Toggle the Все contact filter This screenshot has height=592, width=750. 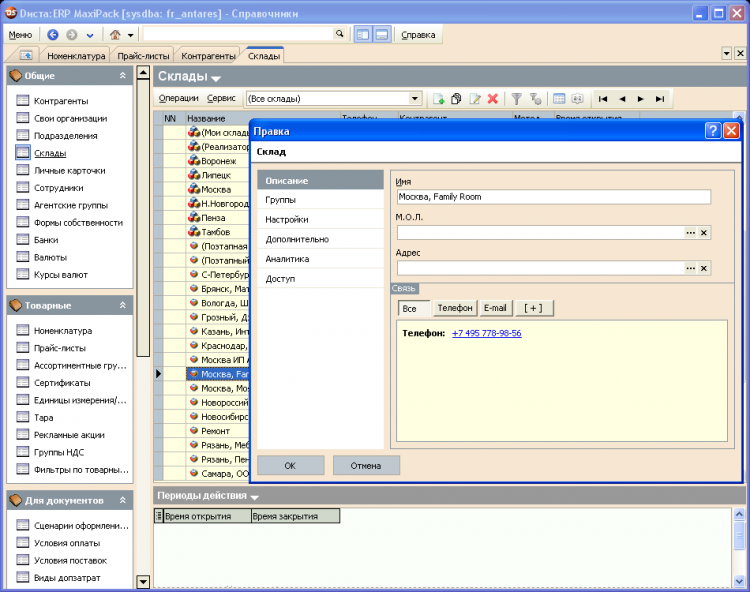tap(410, 308)
